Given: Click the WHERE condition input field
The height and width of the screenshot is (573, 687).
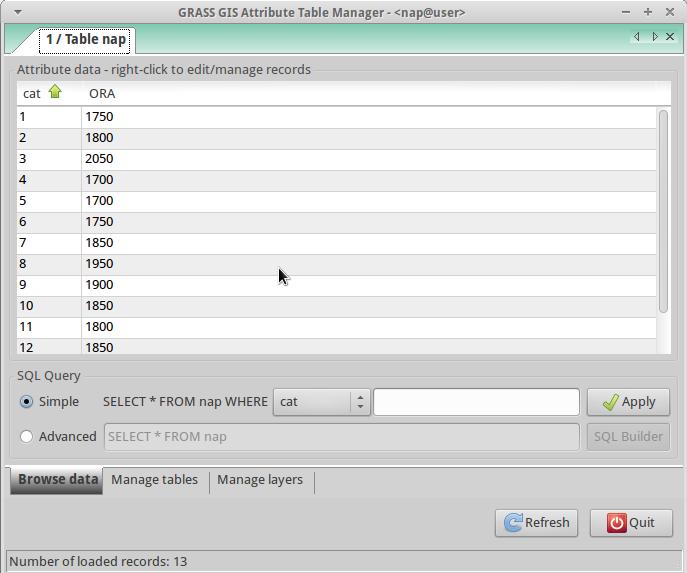Looking at the screenshot, I should [x=476, y=402].
